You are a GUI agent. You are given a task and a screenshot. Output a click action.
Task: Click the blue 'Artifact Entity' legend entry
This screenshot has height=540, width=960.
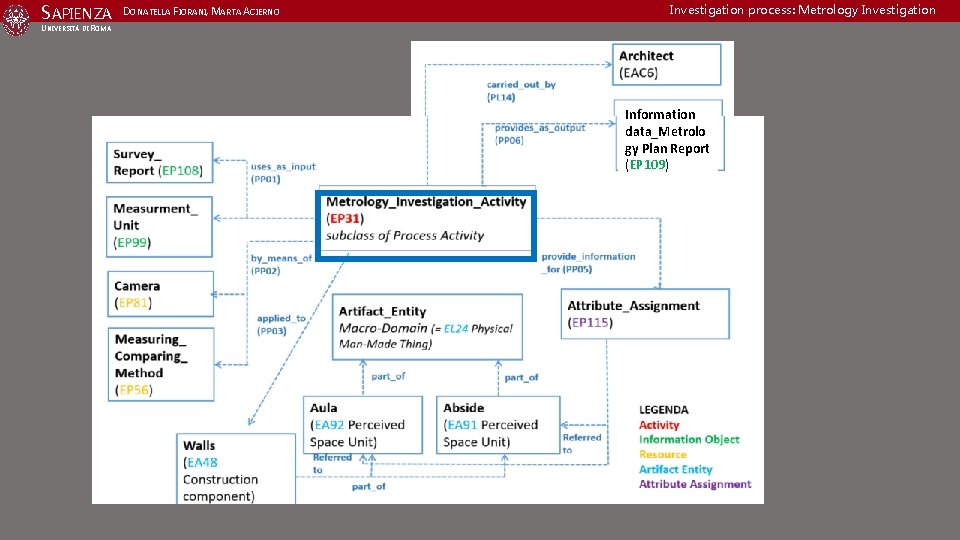675,470
